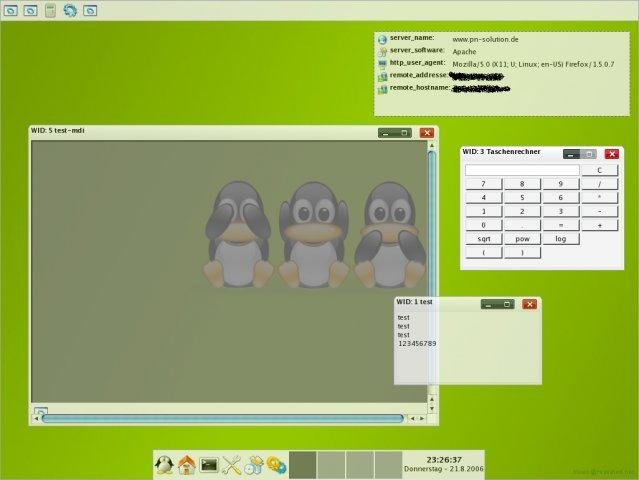Click the multiply (*) key in Taschenrechner

pos(599,198)
